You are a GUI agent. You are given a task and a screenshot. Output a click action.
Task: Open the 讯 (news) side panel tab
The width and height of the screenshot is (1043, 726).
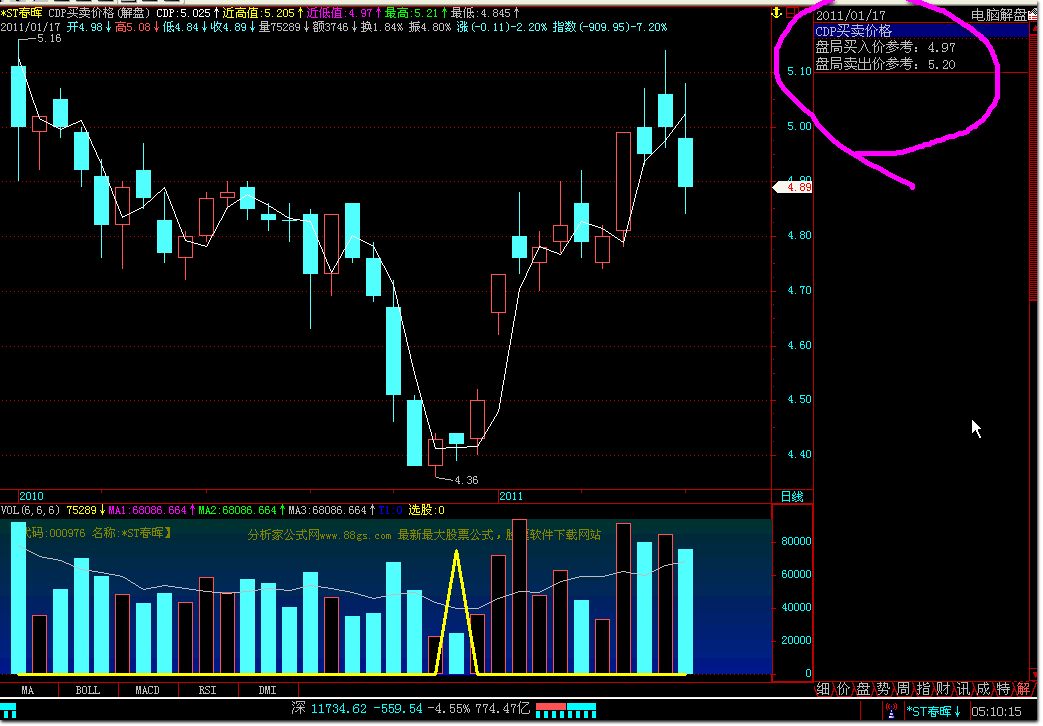[x=963, y=689]
